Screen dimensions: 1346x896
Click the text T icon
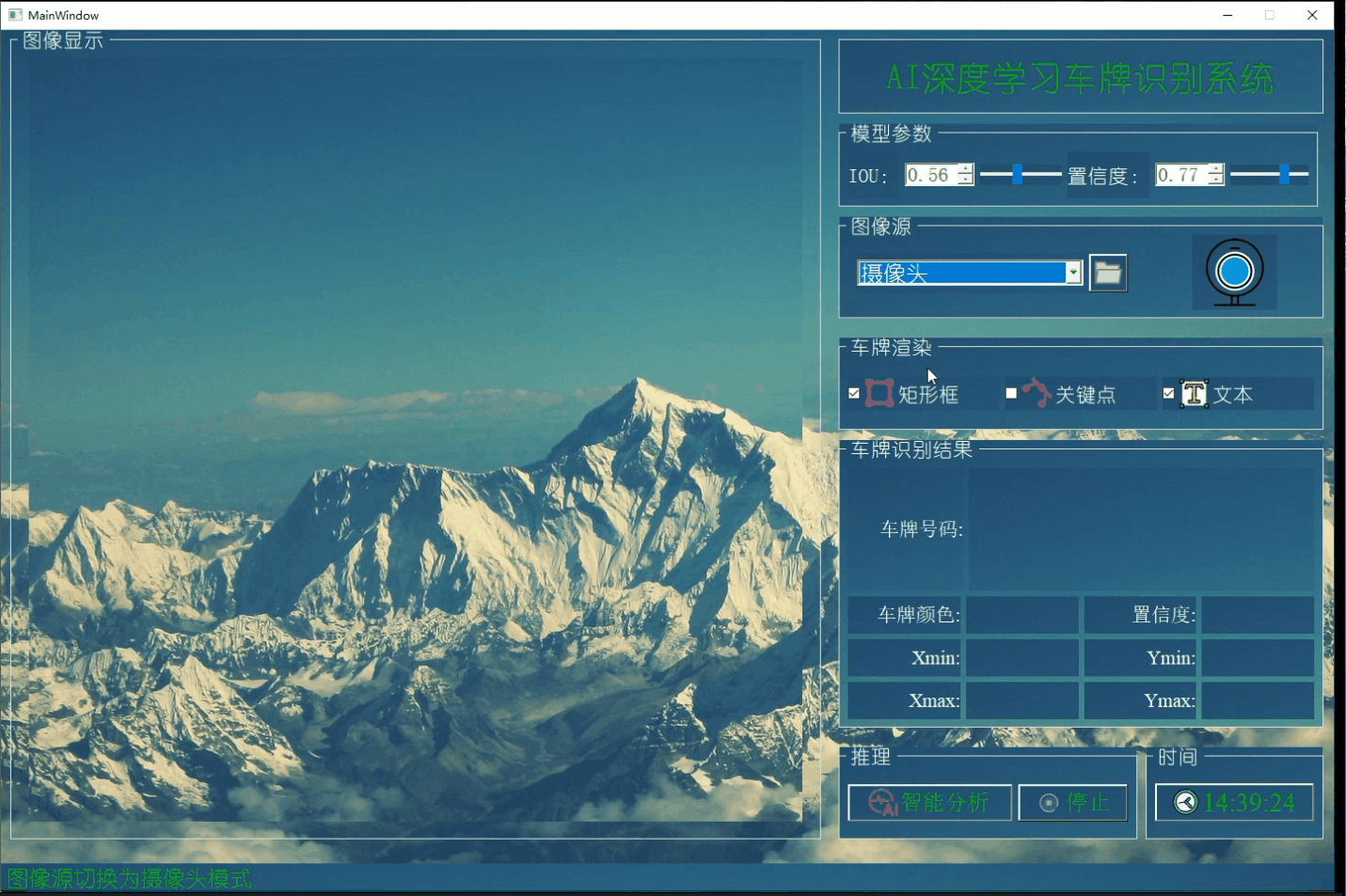click(x=1194, y=394)
